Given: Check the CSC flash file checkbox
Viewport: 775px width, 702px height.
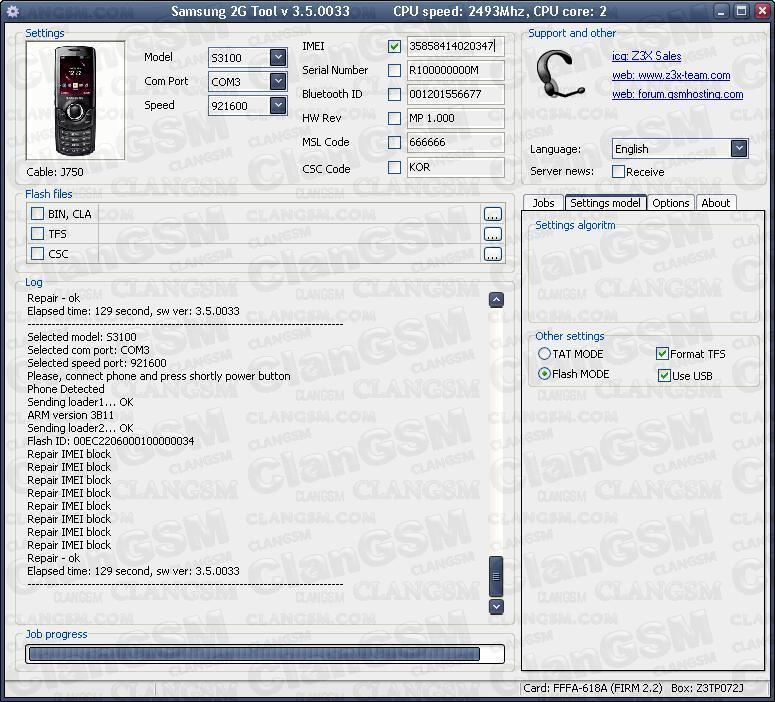Looking at the screenshot, I should point(37,254).
